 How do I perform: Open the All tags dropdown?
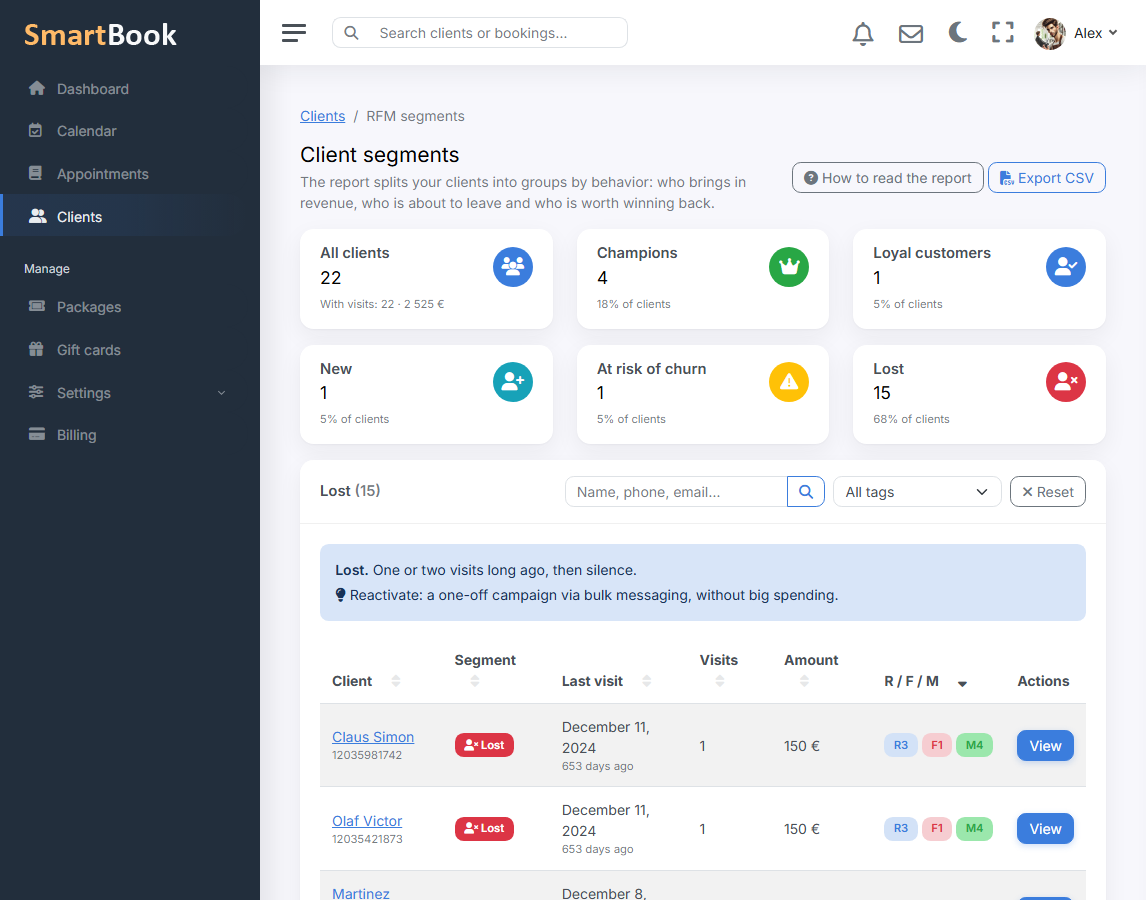[917, 492]
